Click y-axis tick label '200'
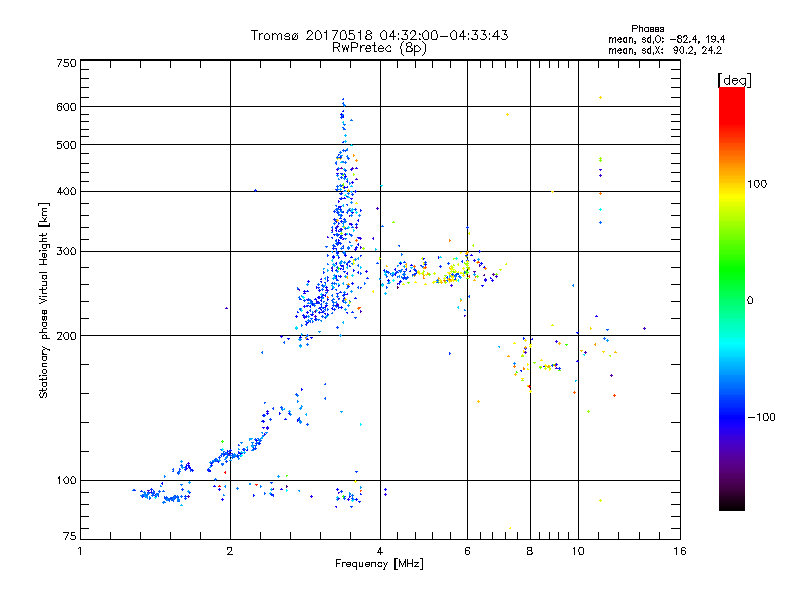The width and height of the screenshot is (800, 600). [66, 336]
